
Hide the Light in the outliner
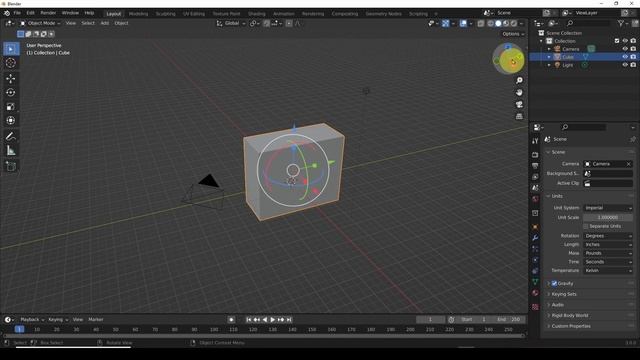click(x=625, y=65)
